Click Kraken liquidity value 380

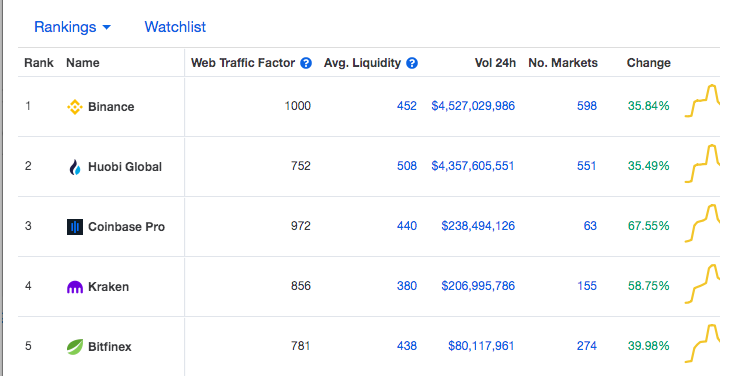[406, 286]
